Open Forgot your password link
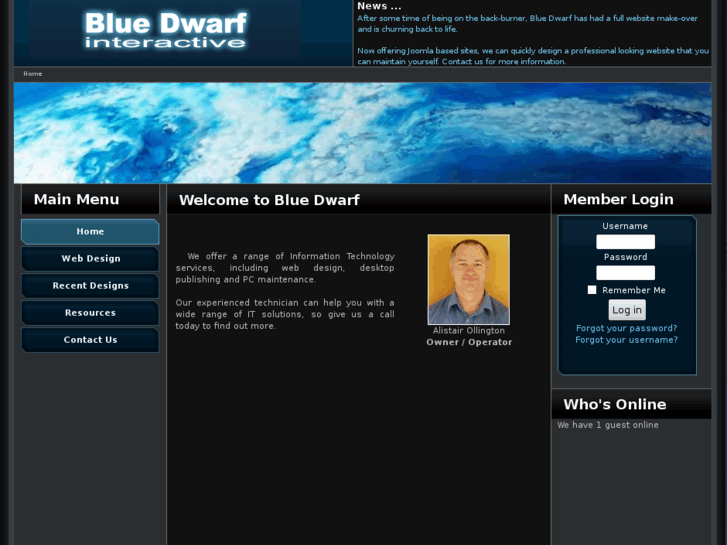 [626, 328]
